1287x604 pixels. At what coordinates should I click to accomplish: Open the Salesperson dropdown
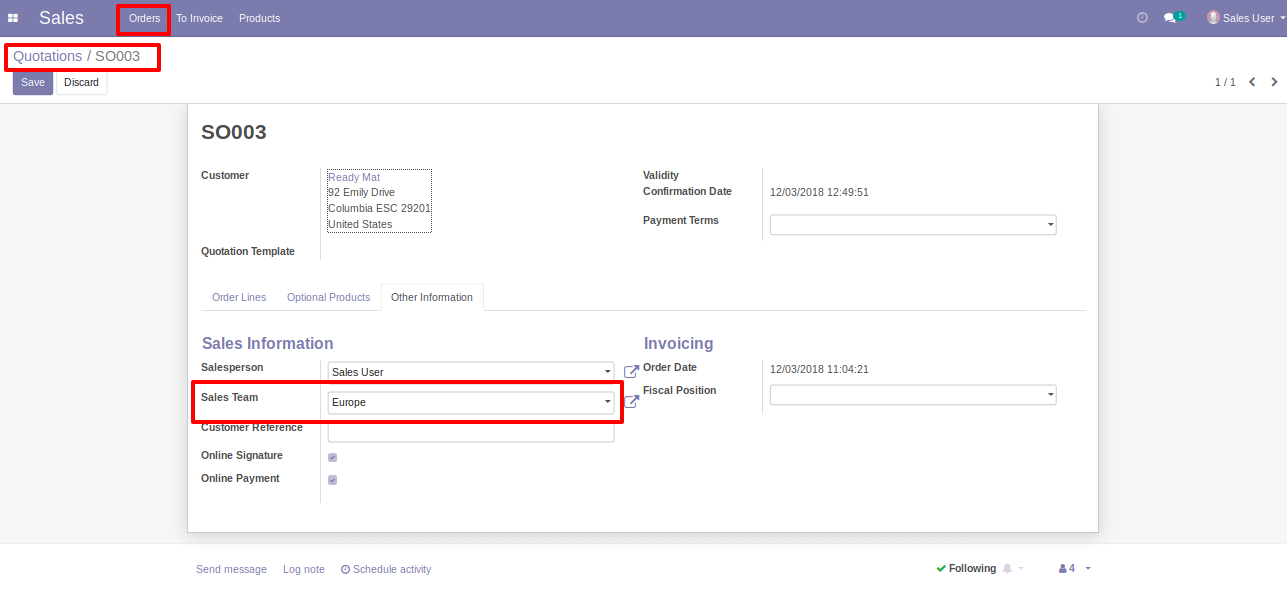pyautogui.click(x=471, y=372)
